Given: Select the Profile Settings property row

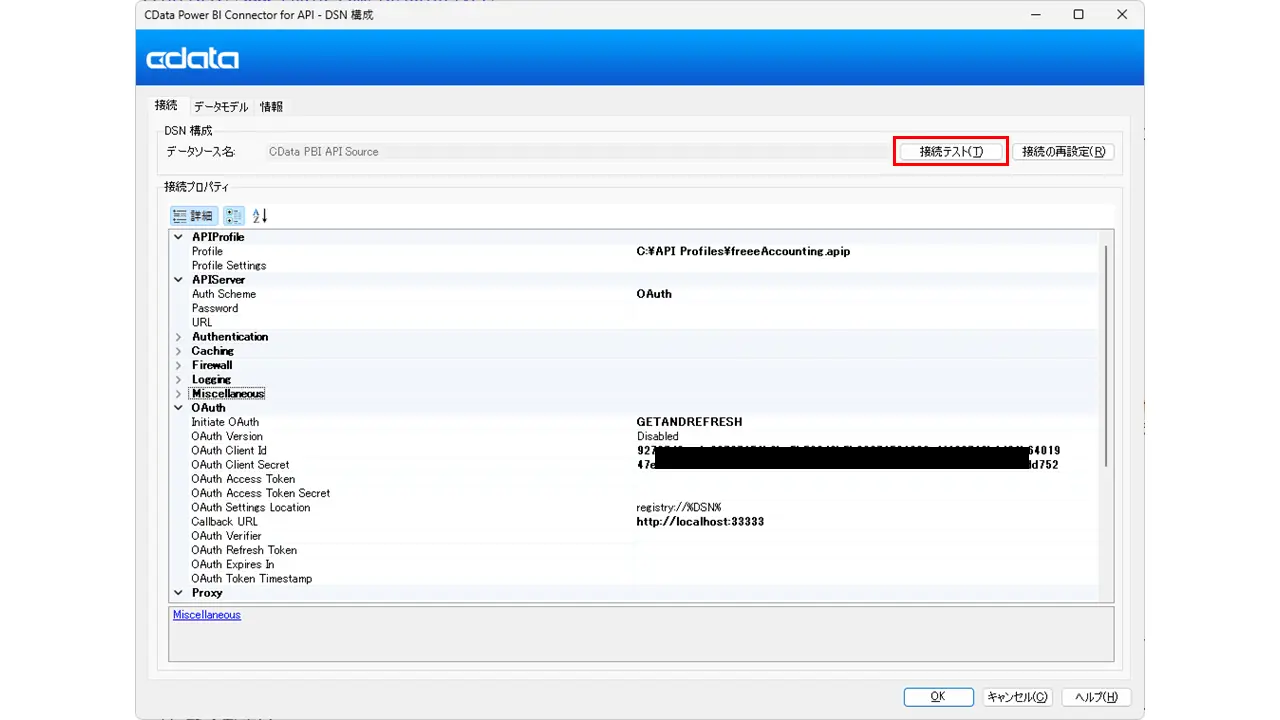Looking at the screenshot, I should tap(635, 266).
